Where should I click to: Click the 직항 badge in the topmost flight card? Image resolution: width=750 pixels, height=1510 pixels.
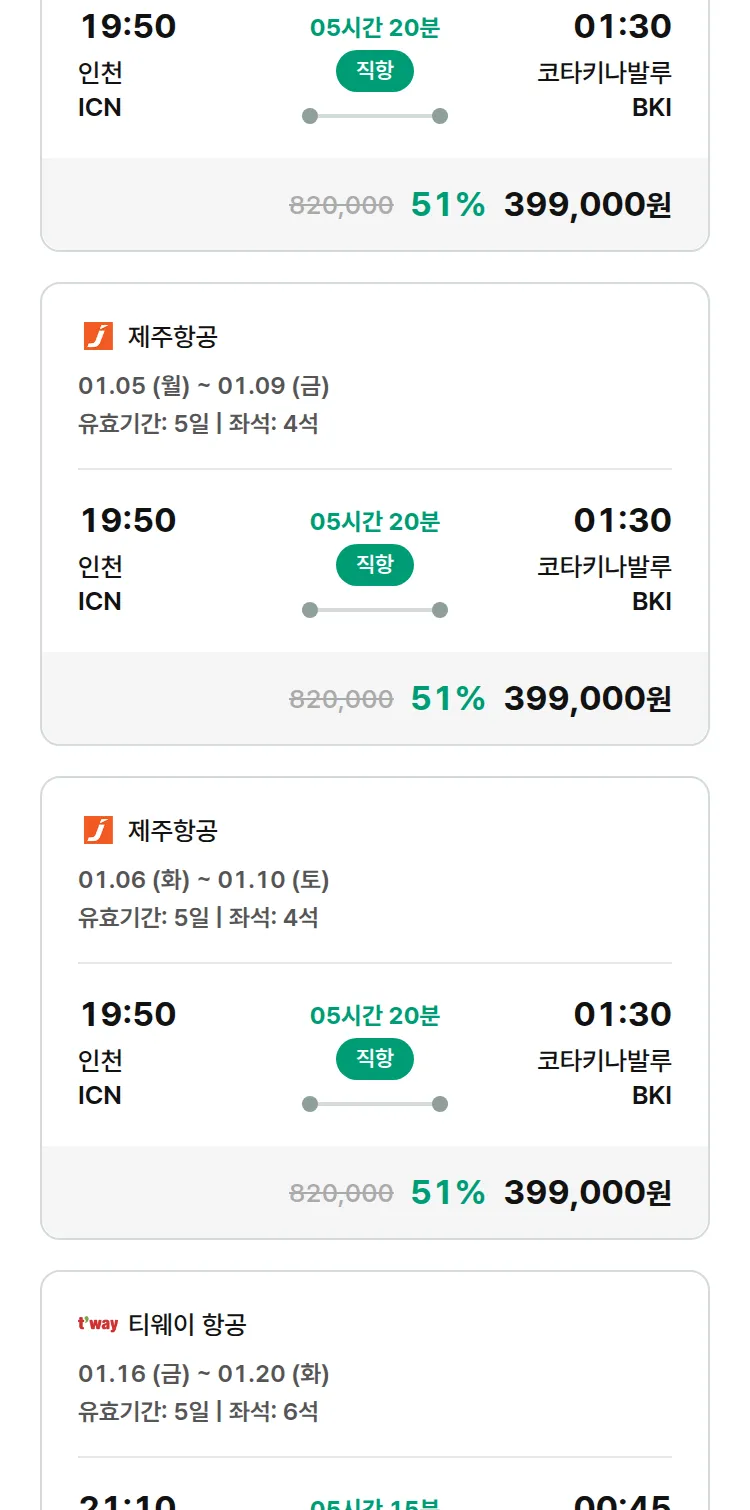coord(375,71)
